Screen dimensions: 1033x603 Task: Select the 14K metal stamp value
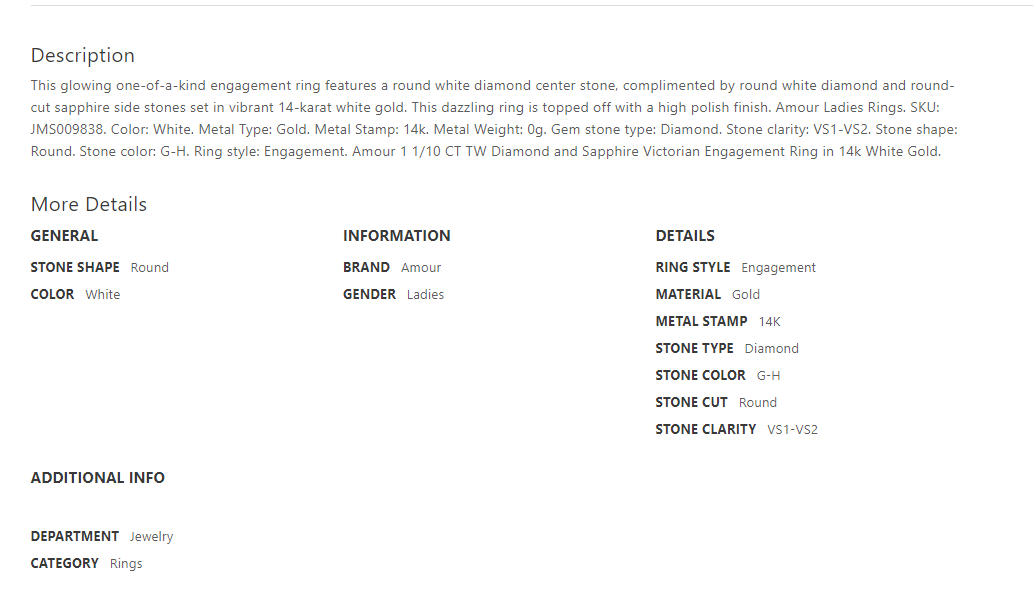tap(769, 322)
